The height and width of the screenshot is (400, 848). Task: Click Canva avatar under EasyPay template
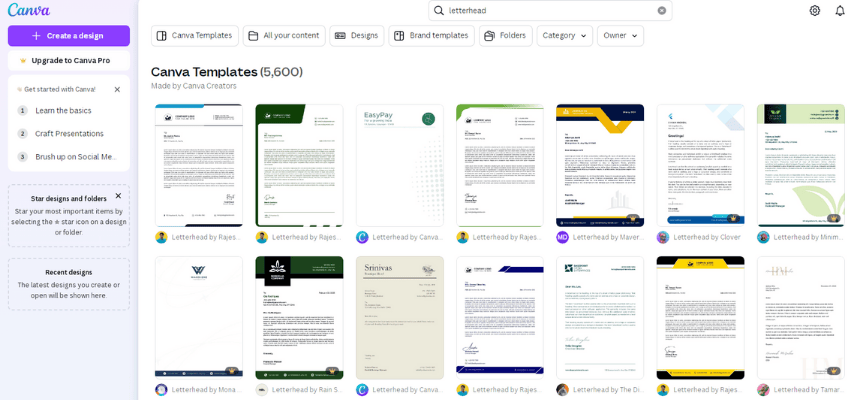362,237
